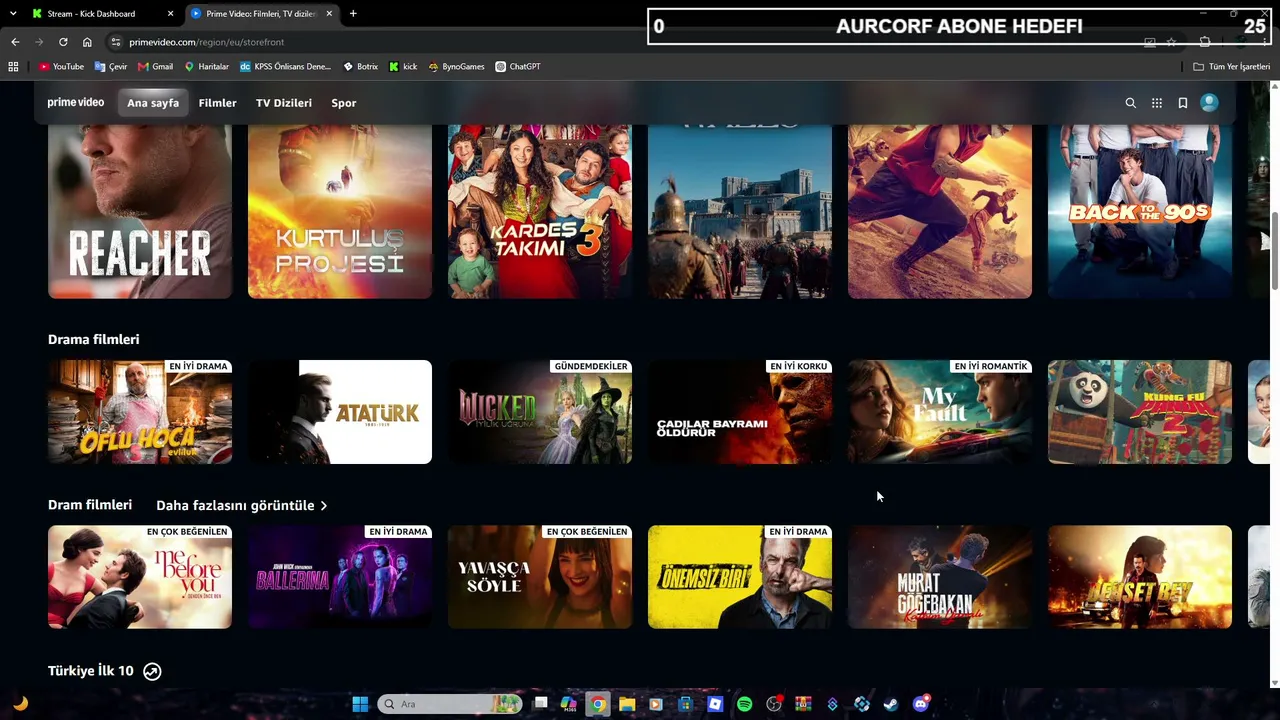
Task: Open the My Fault movie thumbnail
Action: (940, 412)
